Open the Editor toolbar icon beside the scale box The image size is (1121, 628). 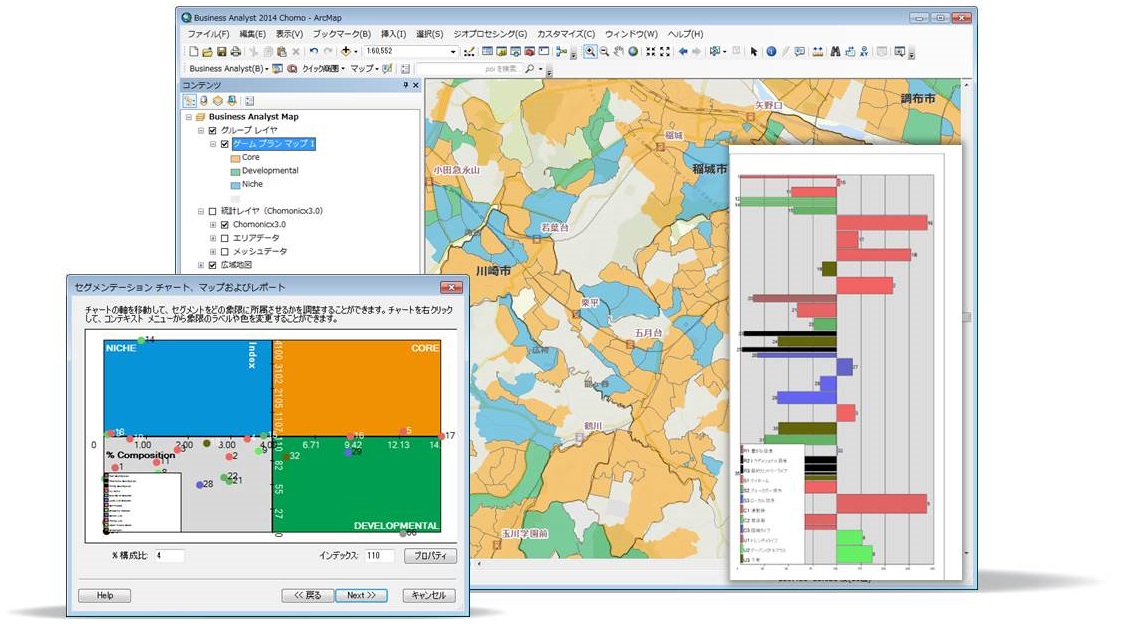click(469, 51)
